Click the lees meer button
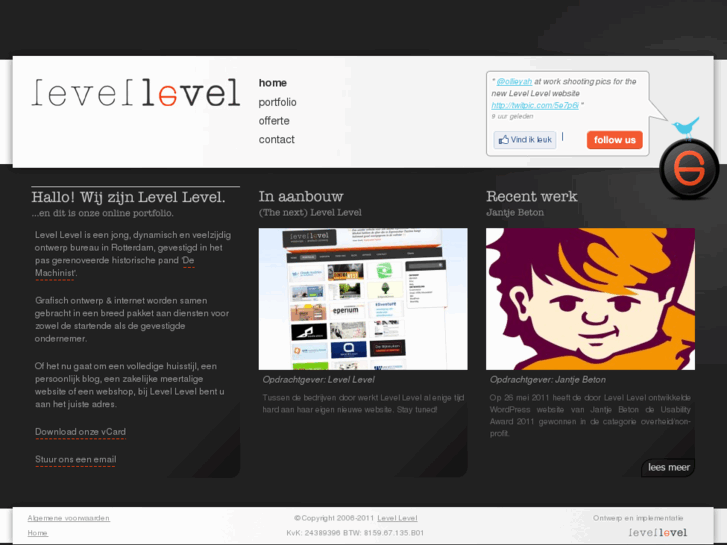 [668, 467]
